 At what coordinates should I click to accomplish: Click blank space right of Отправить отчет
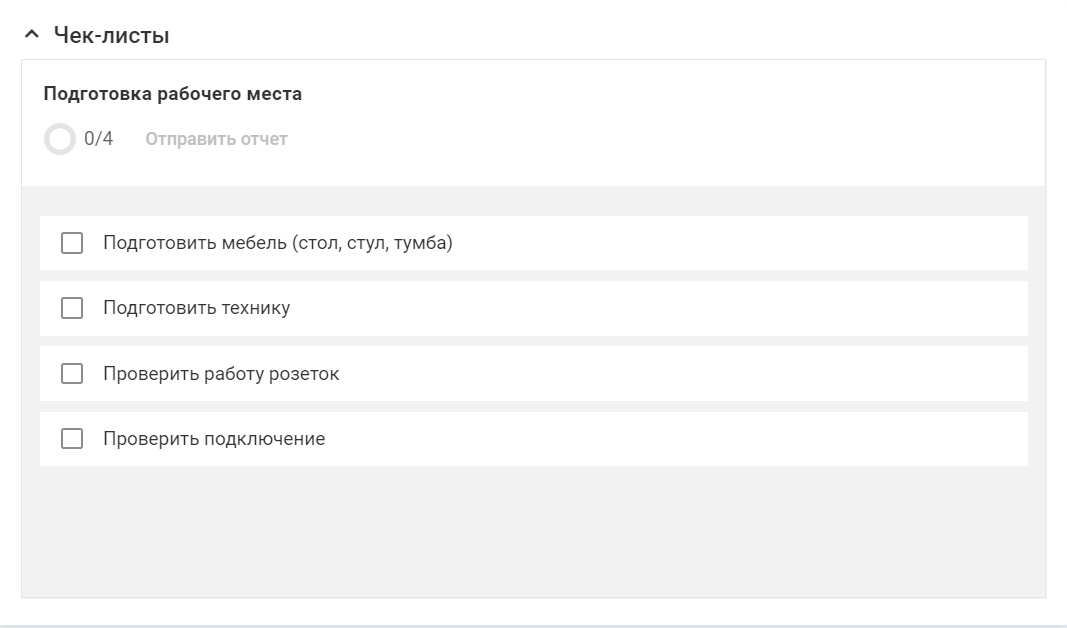pyautogui.click(x=650, y=139)
